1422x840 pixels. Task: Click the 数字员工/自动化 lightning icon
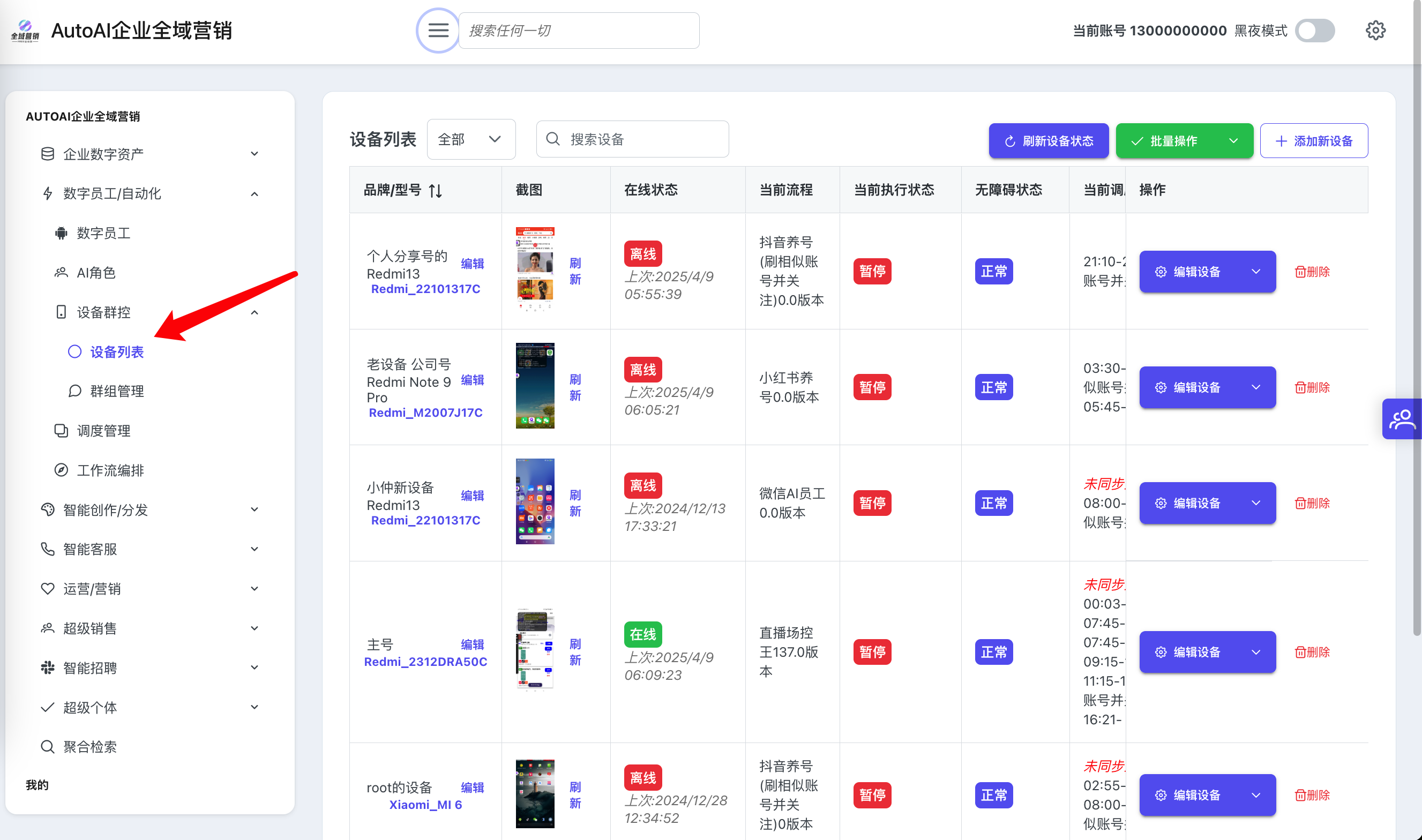pyautogui.click(x=48, y=193)
